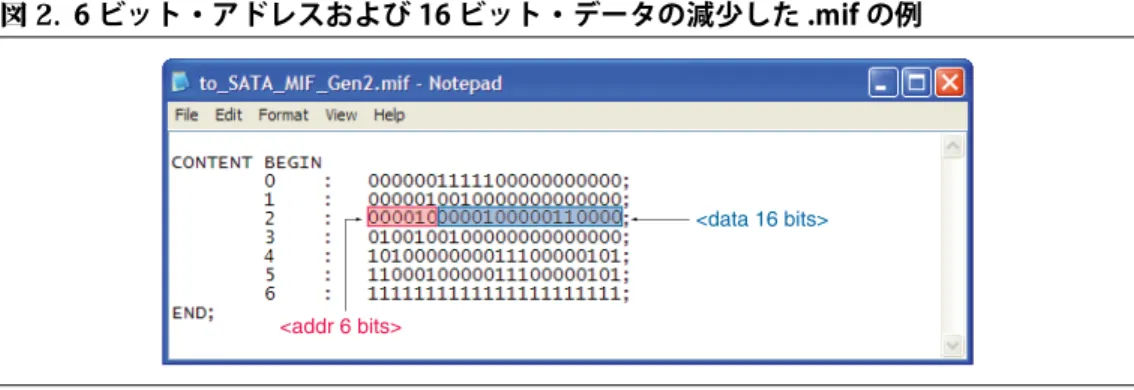Click the Notepad document icon in title bar
1134x390 pixels.
point(180,82)
